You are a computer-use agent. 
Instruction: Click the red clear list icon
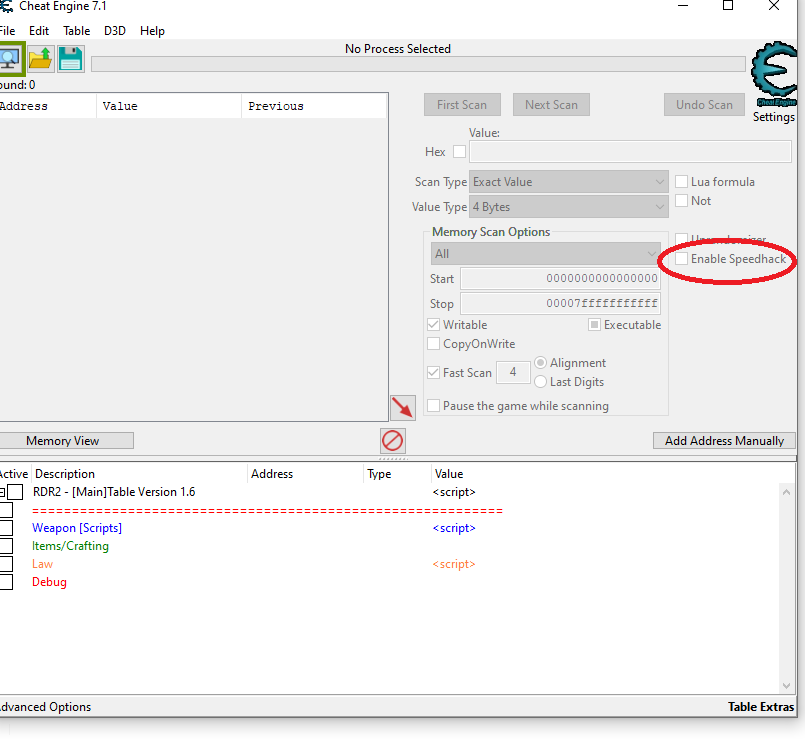click(x=393, y=441)
